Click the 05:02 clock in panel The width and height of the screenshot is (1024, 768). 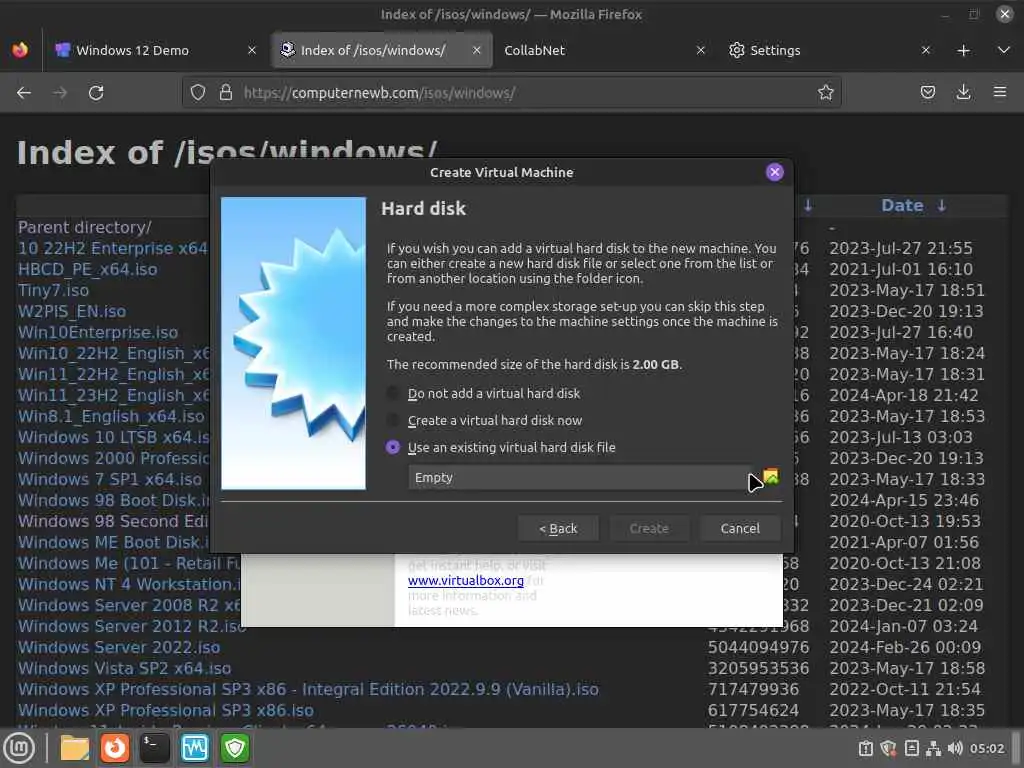pos(987,748)
